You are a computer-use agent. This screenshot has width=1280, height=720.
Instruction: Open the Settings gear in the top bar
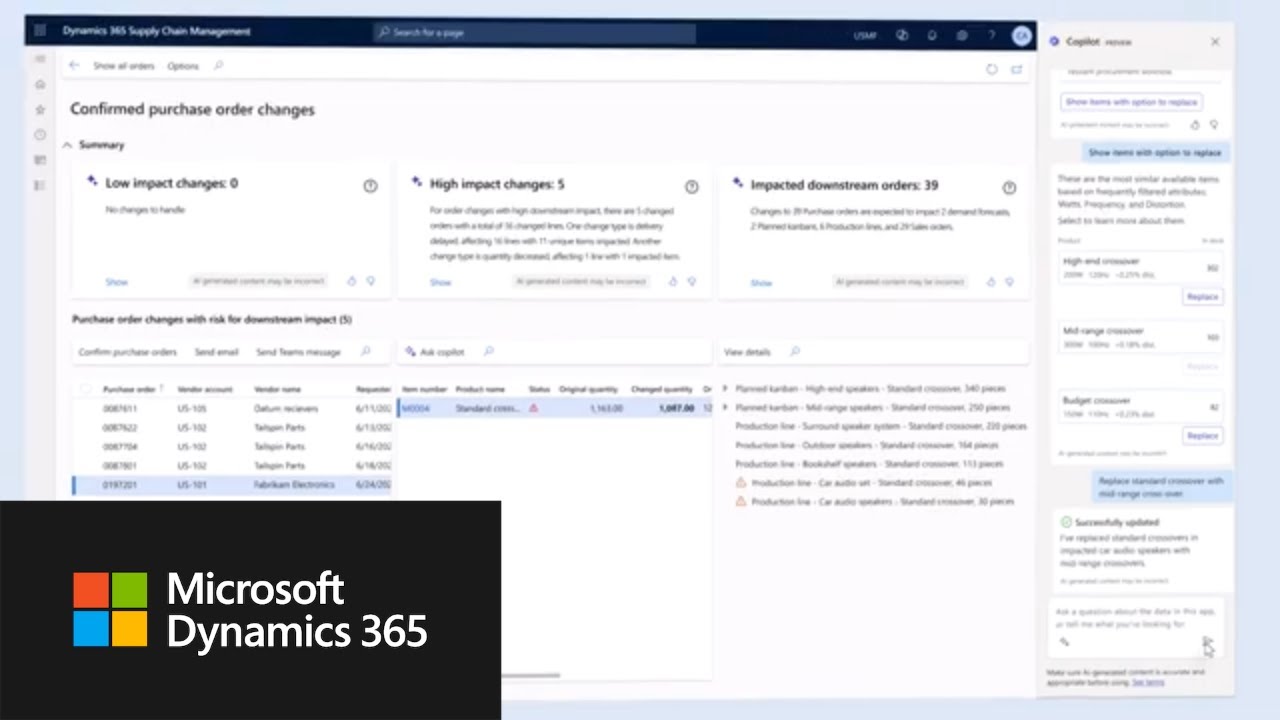point(961,35)
